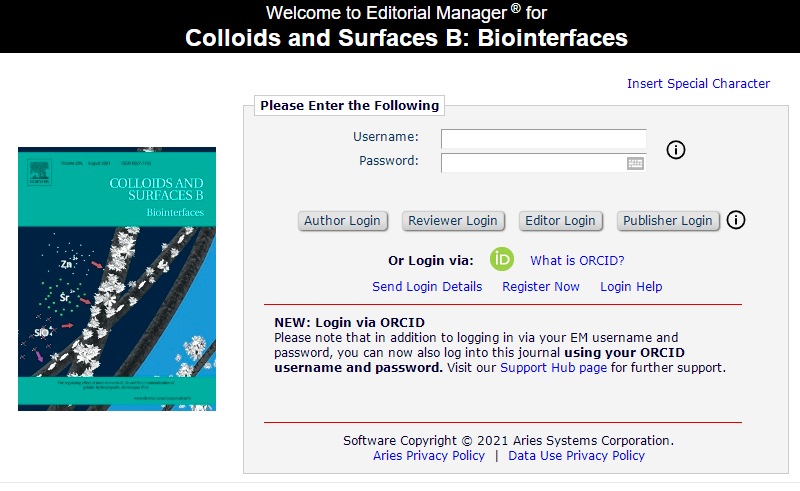Follow the What is ORCID? link
Viewport: 800px width, 491px height.
(x=577, y=261)
